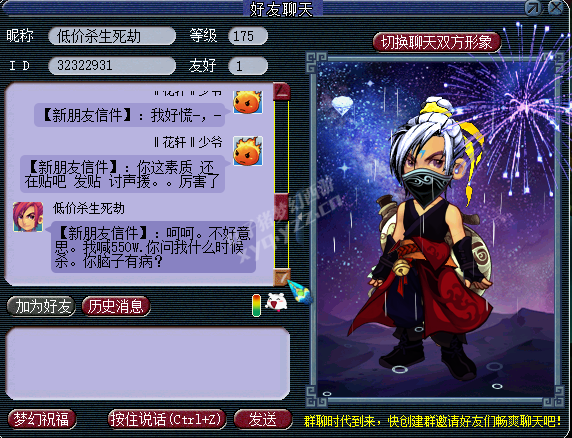Click 按住说话 (Ctrl+Z) voice button
Screen dimensions: 572x438
(x=167, y=419)
